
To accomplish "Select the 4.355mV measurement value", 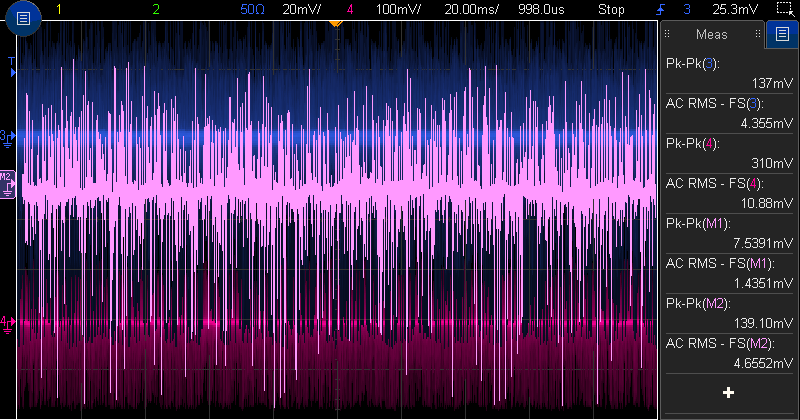I will coord(767,123).
